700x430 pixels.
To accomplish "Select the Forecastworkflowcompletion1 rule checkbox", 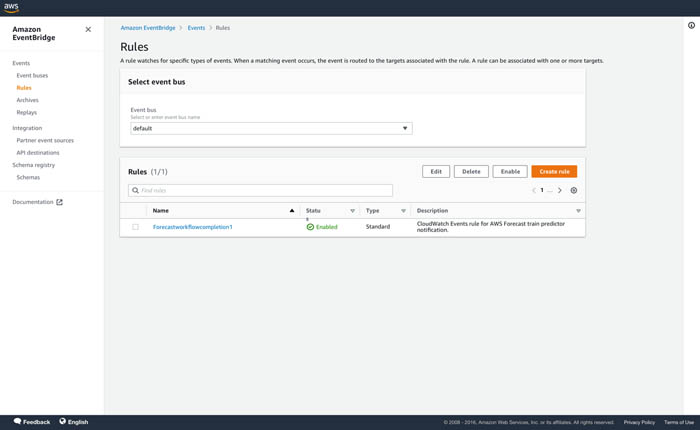I will tap(135, 227).
